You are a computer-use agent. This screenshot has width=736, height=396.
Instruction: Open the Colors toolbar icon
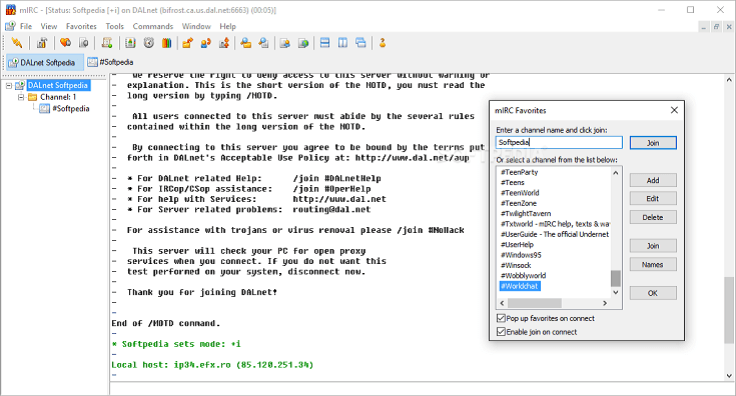(167, 43)
